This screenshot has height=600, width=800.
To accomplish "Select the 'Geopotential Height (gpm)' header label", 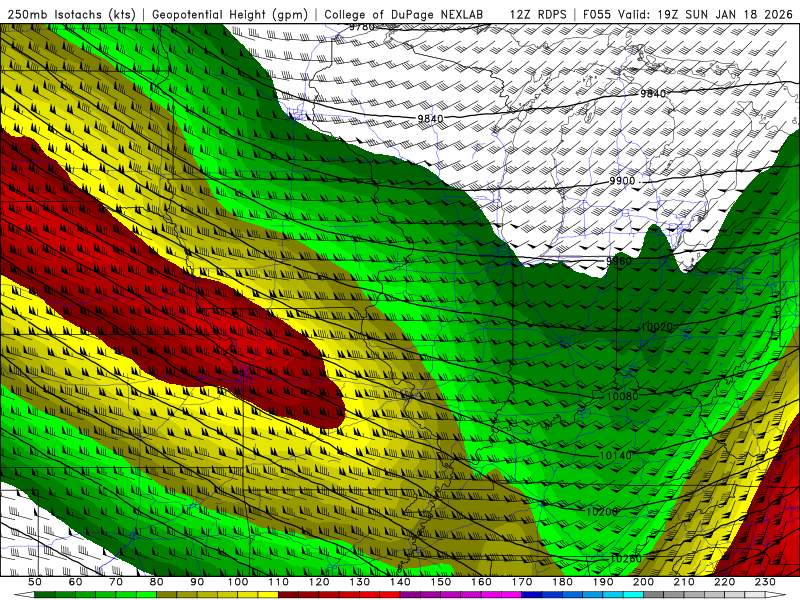I will point(230,14).
